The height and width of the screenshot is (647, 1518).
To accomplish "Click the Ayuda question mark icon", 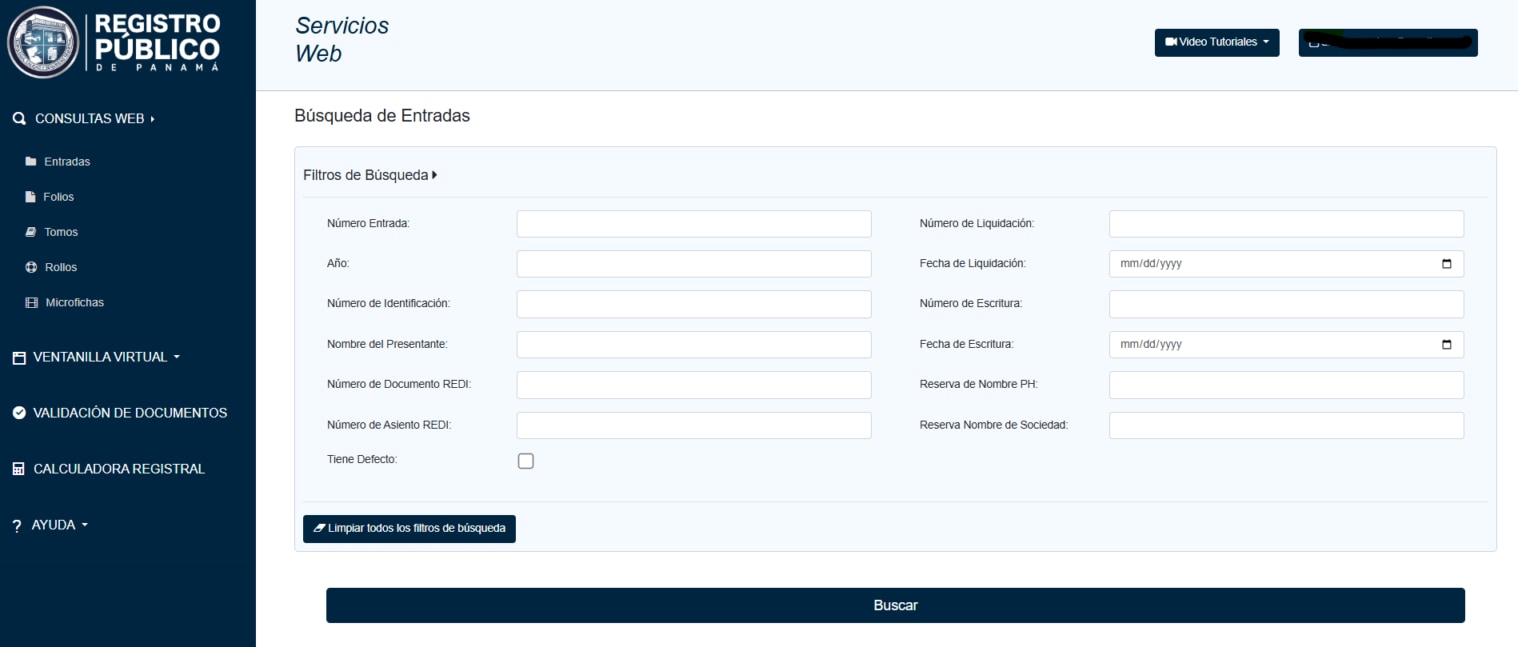I will (x=16, y=526).
